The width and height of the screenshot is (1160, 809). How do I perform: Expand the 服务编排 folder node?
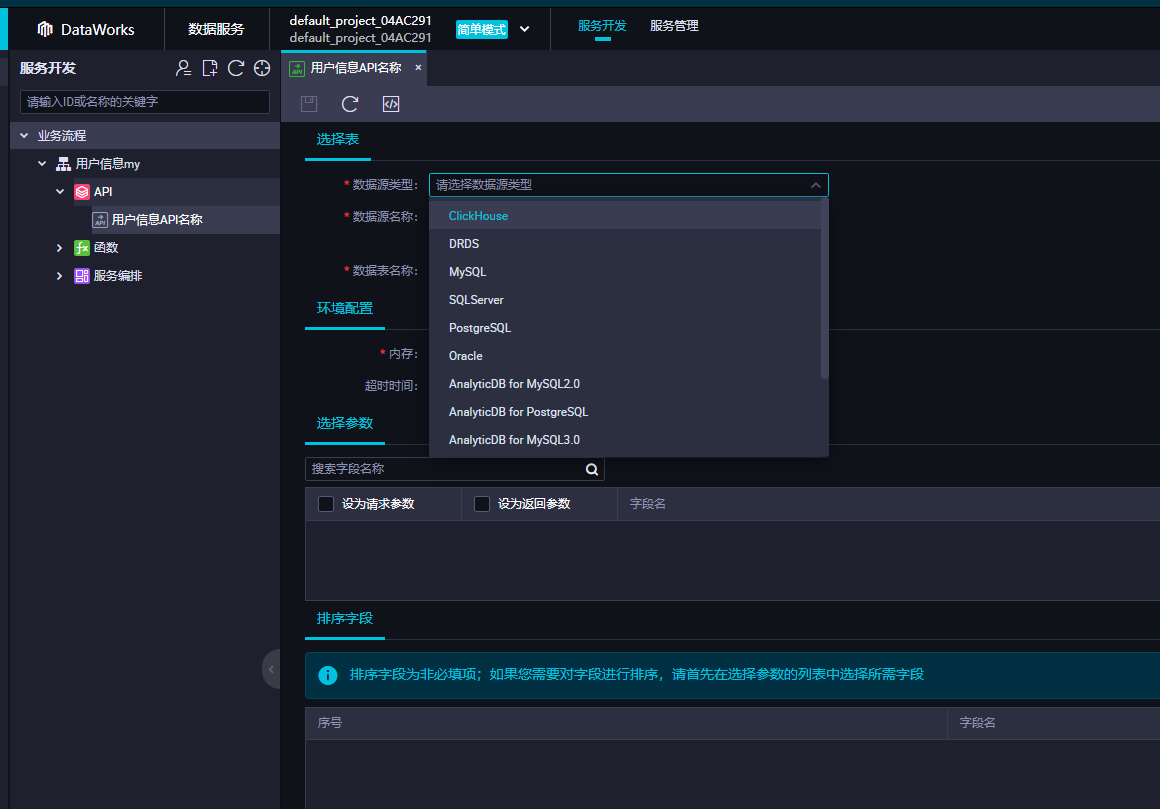61,276
